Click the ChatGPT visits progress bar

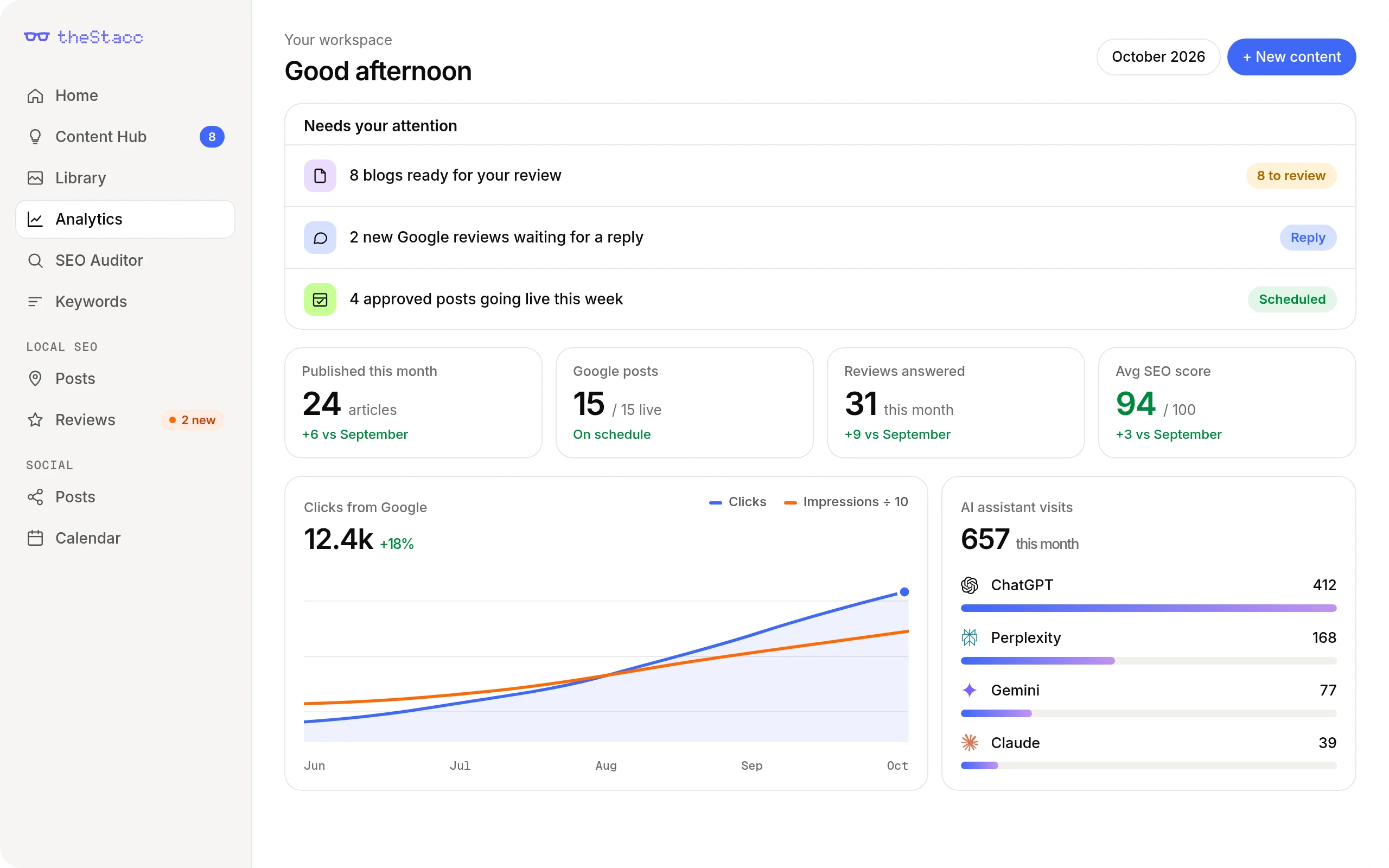point(1149,608)
